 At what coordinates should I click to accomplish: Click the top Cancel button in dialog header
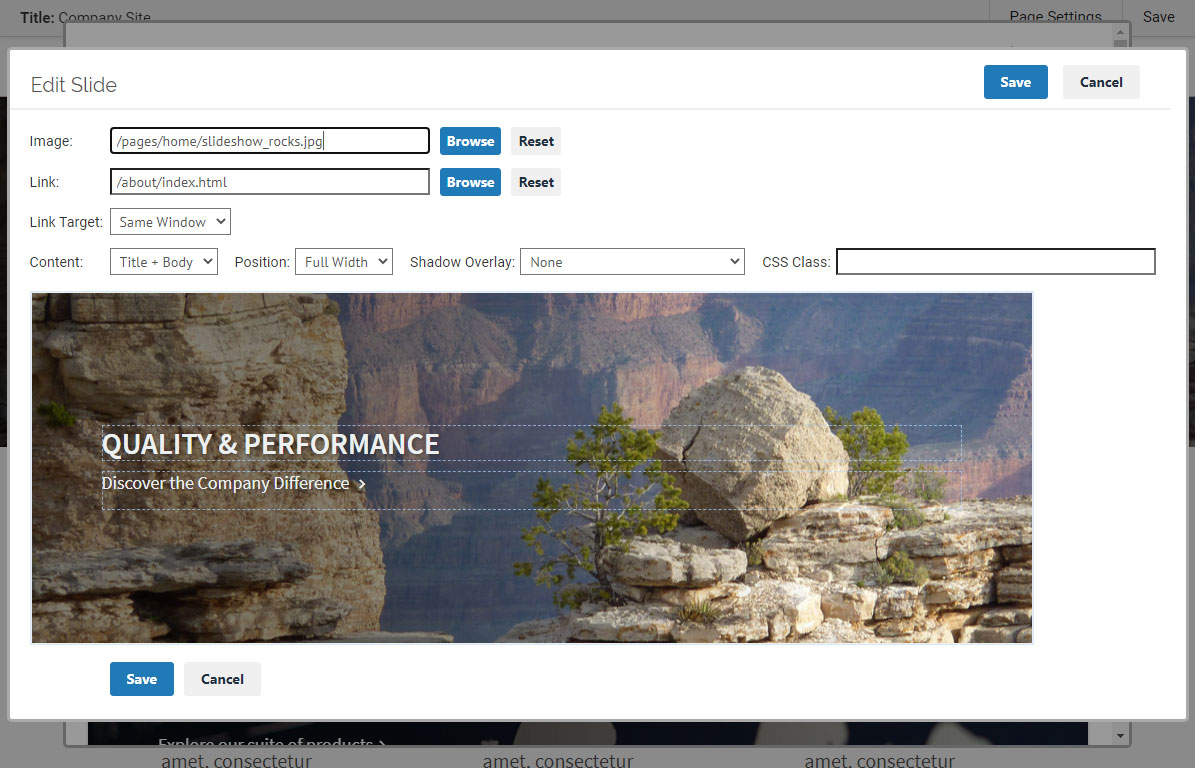[1101, 82]
